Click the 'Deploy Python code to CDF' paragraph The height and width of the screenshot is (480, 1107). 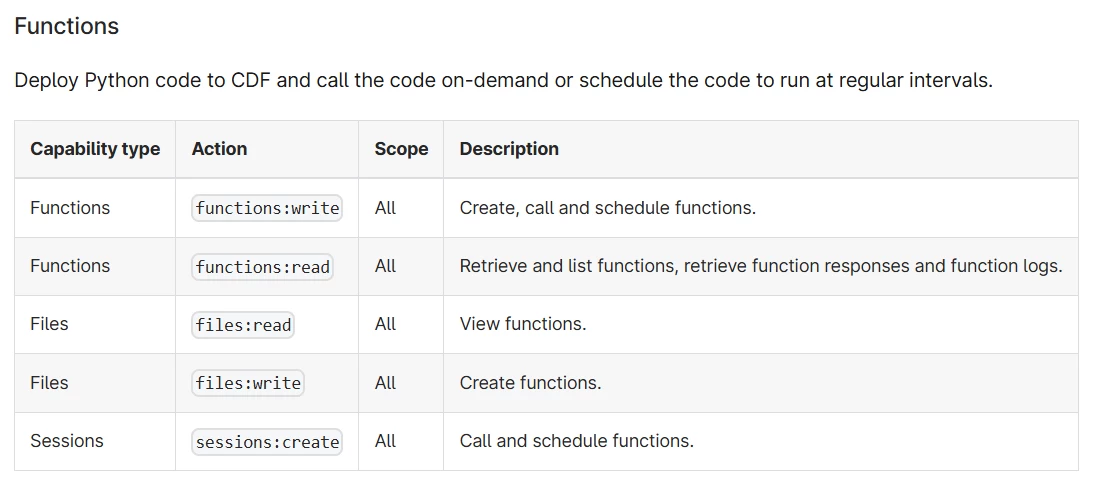click(x=503, y=81)
